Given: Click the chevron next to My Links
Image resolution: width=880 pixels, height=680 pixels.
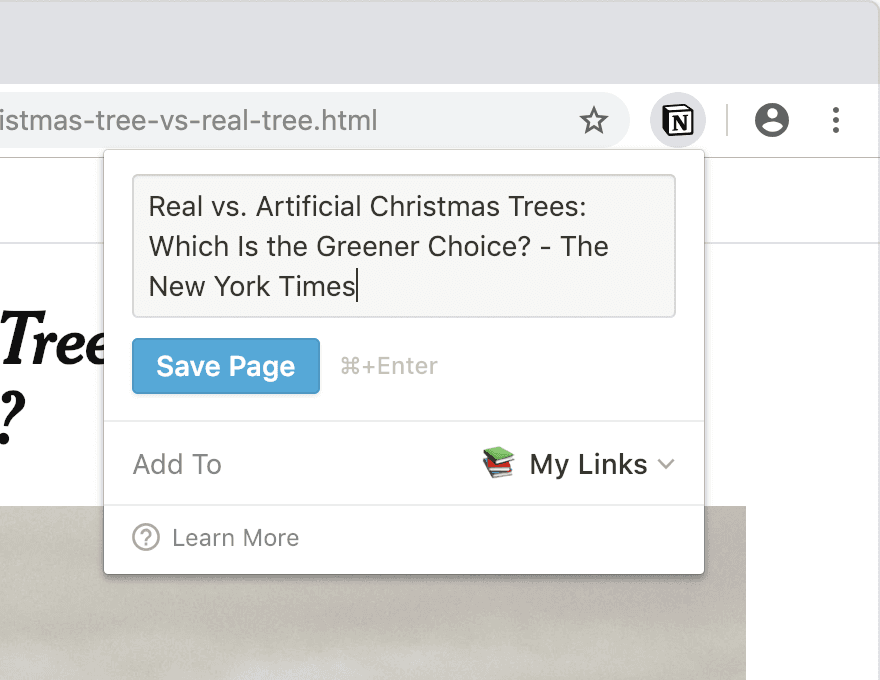Looking at the screenshot, I should 668,464.
